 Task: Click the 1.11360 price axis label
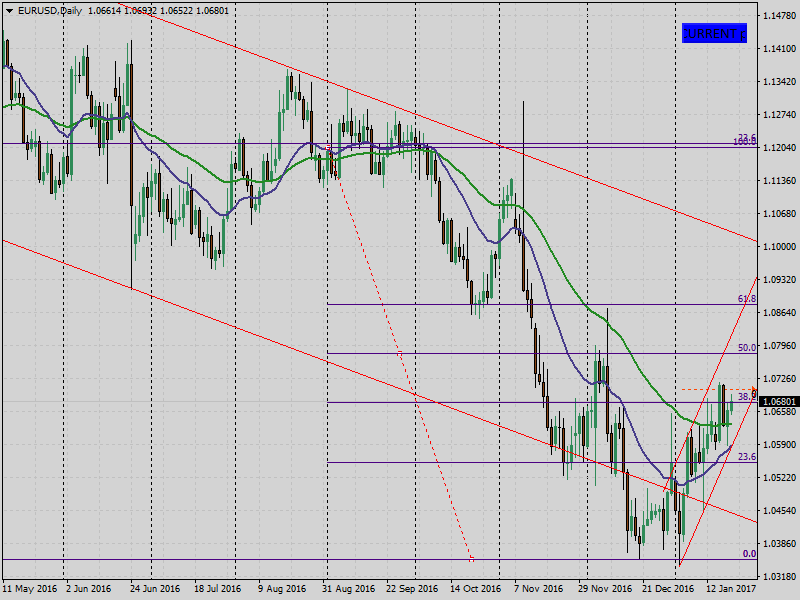pyautogui.click(x=779, y=181)
